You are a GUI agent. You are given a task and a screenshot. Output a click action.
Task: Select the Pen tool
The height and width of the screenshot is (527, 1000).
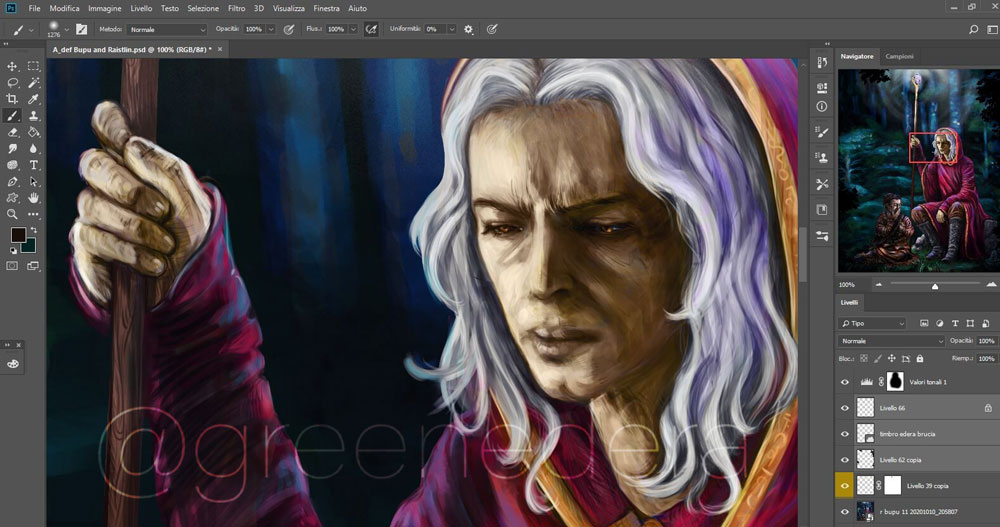point(12,182)
